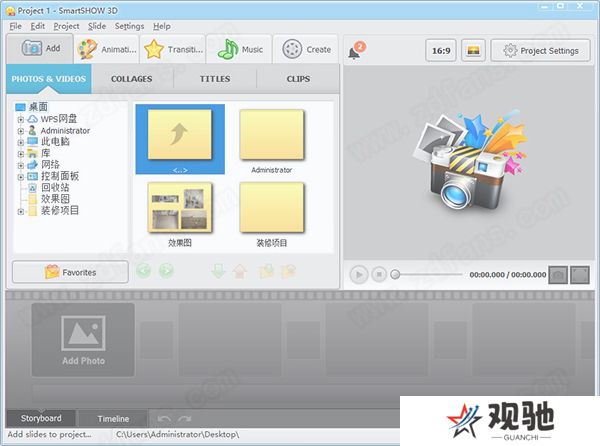Select the Administrator folder thumbnail
Screen dimensions: 600x446
[x=272, y=141]
